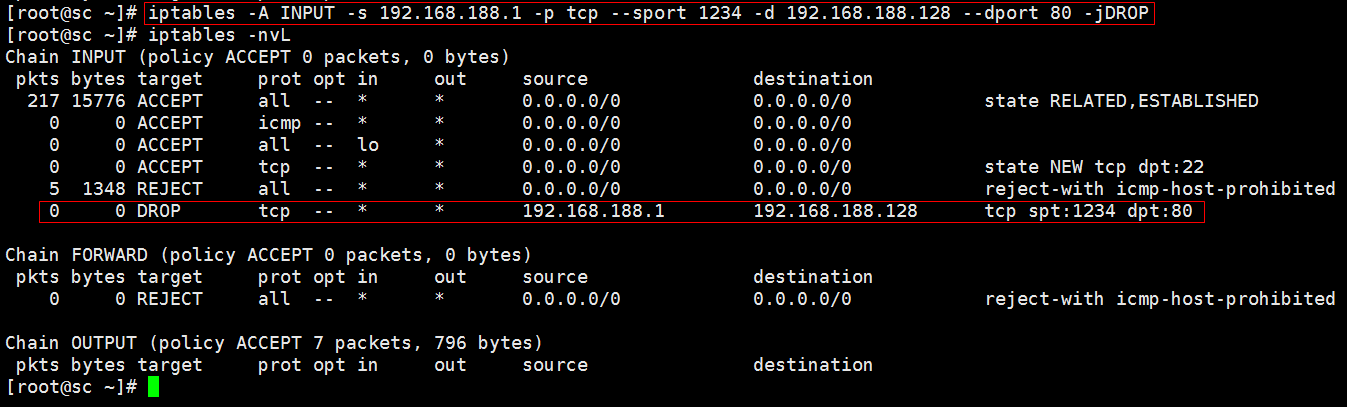Click the 'destination' header under Chain FORWARD
This screenshot has height=407, width=1347.
click(x=813, y=277)
